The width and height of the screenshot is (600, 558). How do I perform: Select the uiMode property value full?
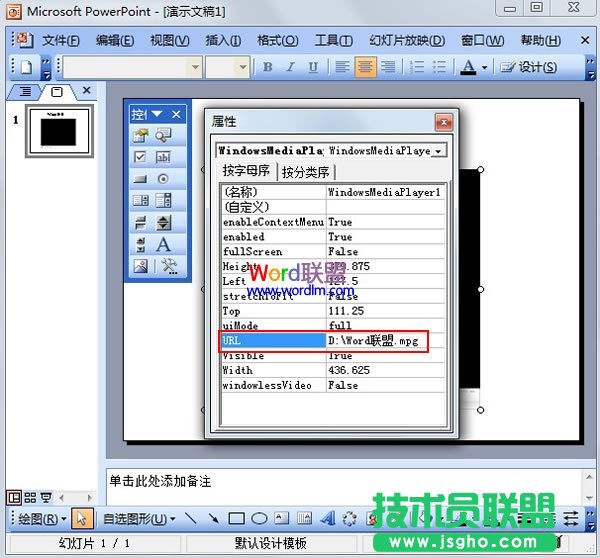pyautogui.click(x=385, y=326)
